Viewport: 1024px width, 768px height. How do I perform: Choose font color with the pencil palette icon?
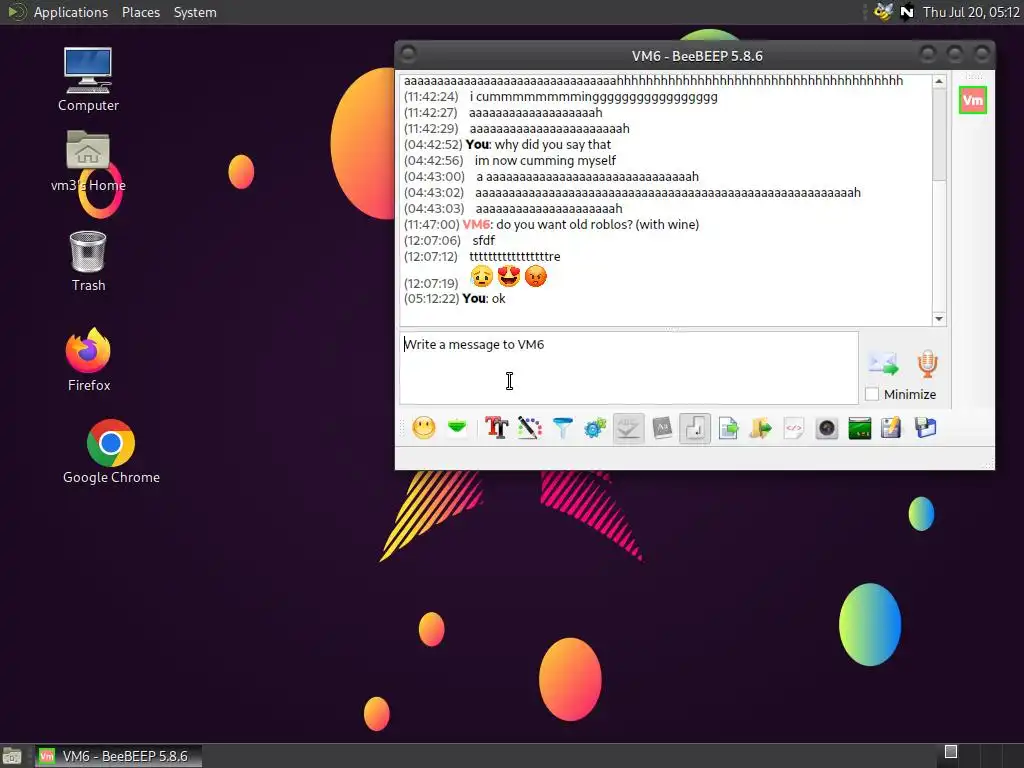pos(530,428)
